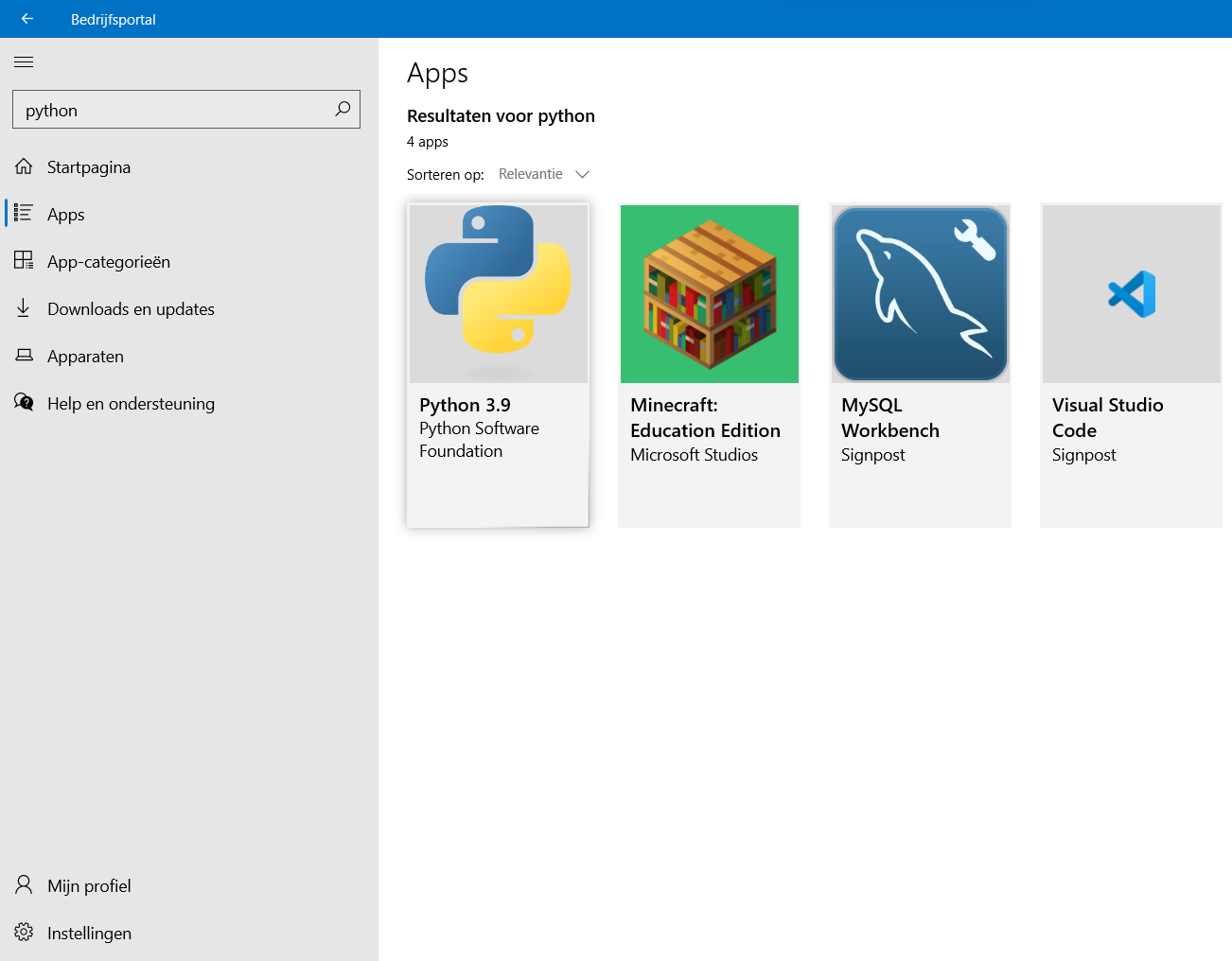This screenshot has height=961, width=1232.
Task: Click MySQL Workbench title
Action: (889, 417)
